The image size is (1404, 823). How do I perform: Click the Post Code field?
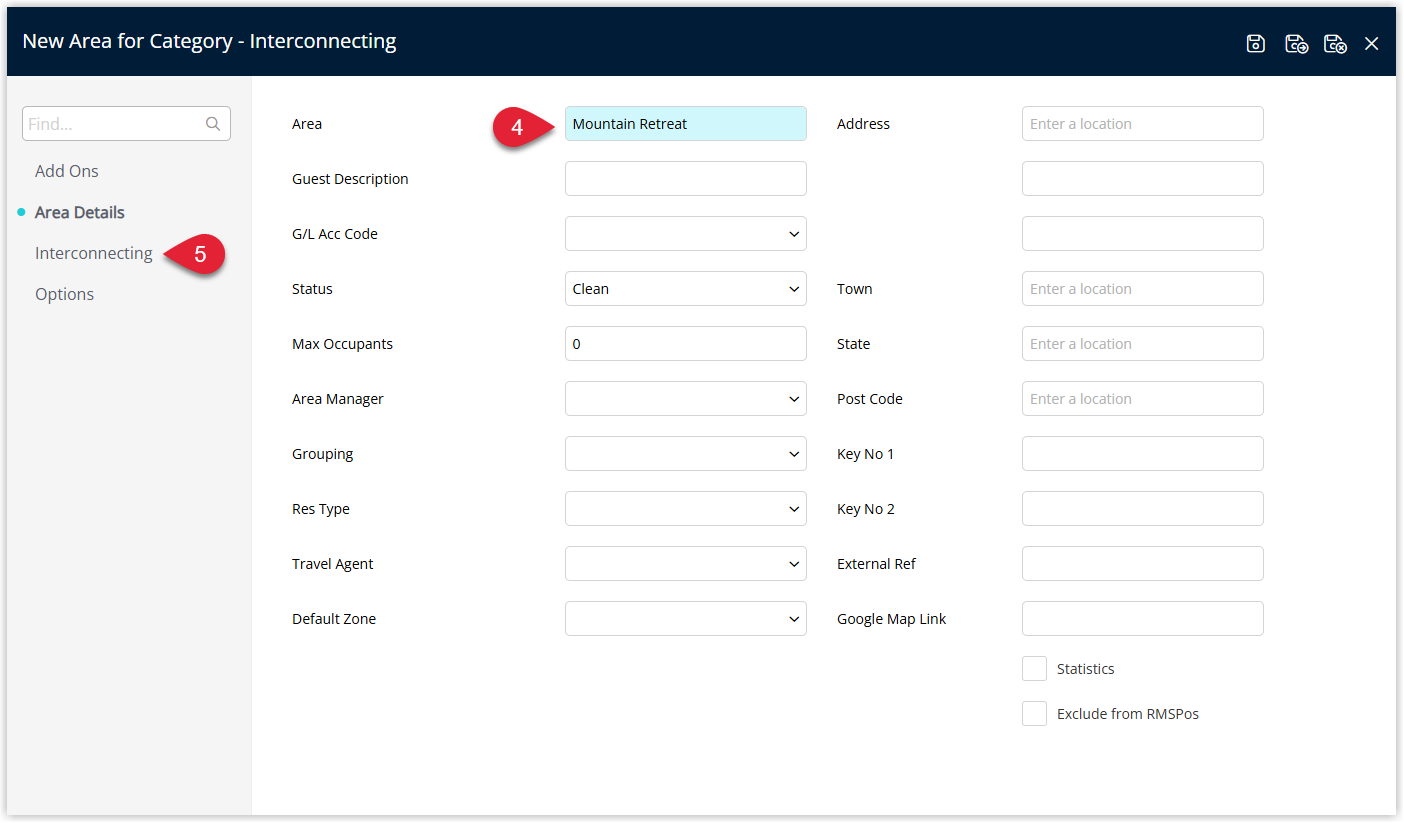click(1143, 399)
